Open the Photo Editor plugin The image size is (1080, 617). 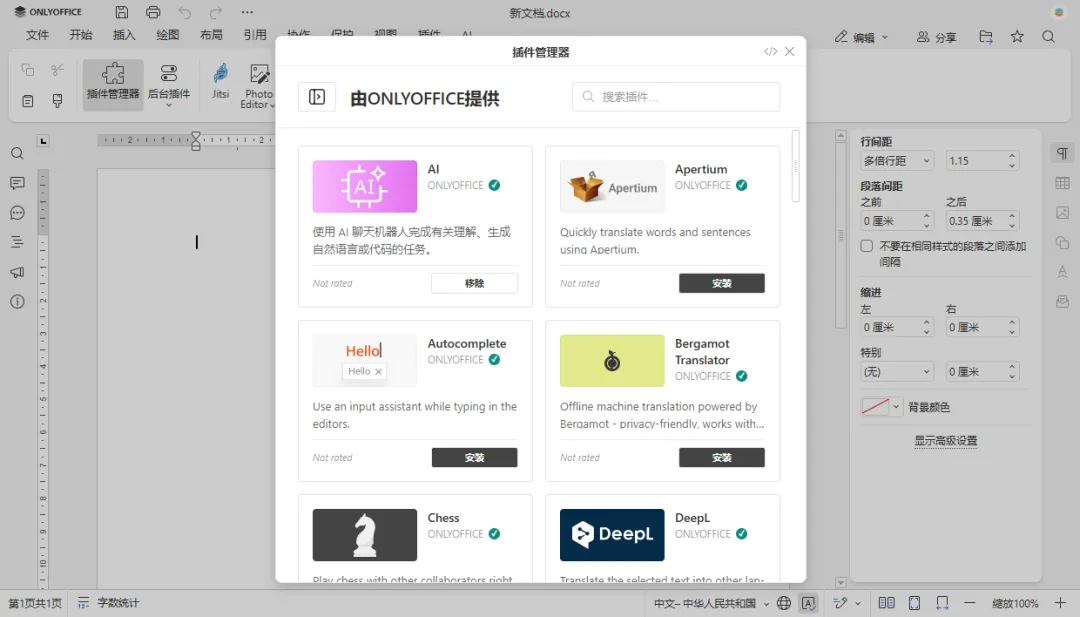[259, 85]
